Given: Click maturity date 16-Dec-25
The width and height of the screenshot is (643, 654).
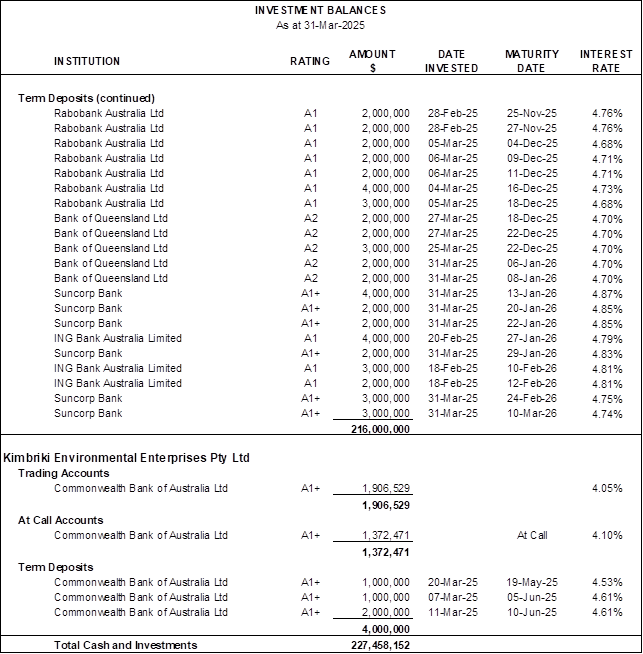Looking at the screenshot, I should 532,189.
